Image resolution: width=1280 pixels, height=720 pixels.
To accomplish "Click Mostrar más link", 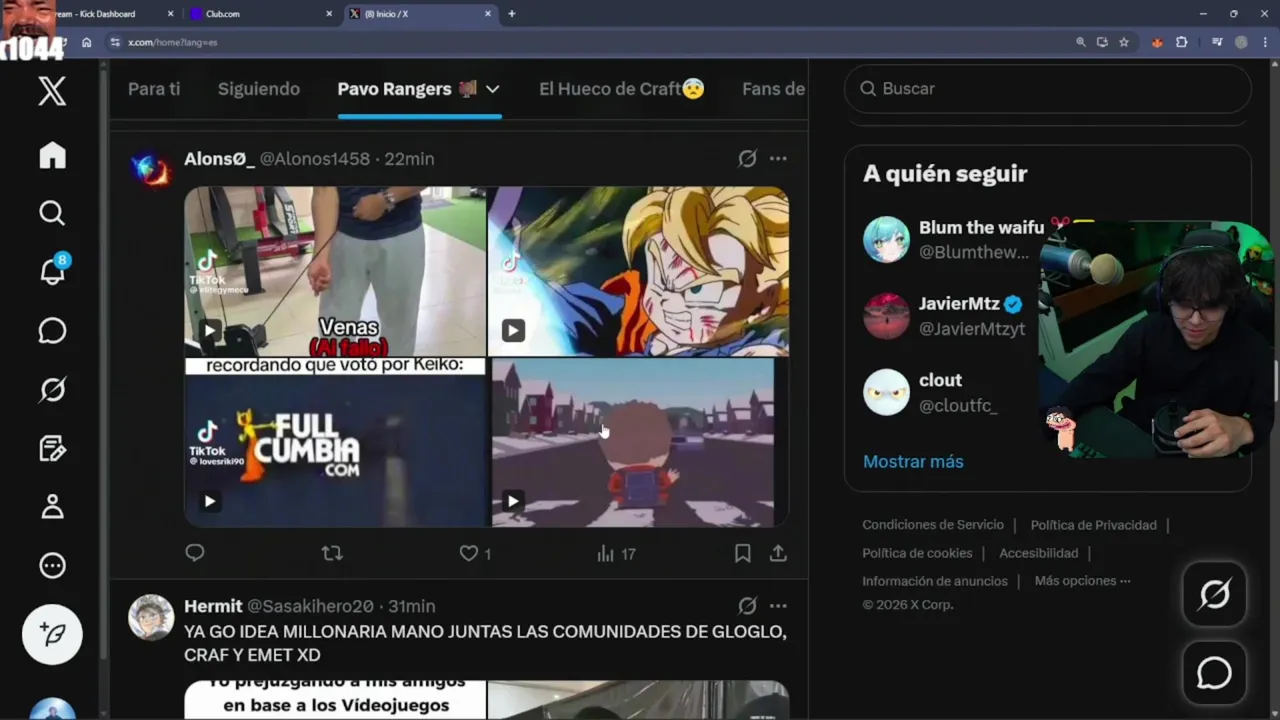I will point(913,461).
